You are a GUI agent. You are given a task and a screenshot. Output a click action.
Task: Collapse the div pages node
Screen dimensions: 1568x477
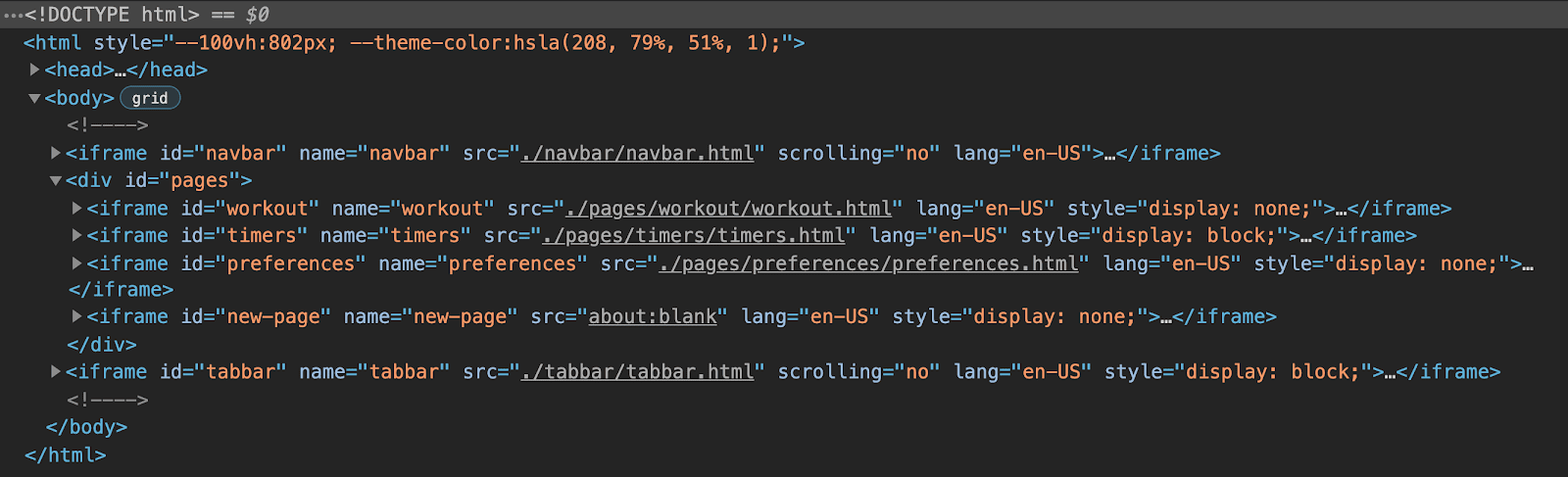56,180
